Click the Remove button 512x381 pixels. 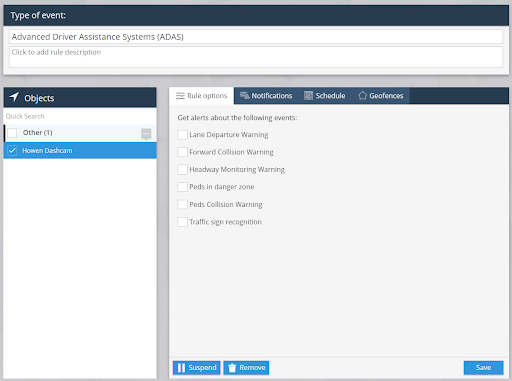point(246,368)
